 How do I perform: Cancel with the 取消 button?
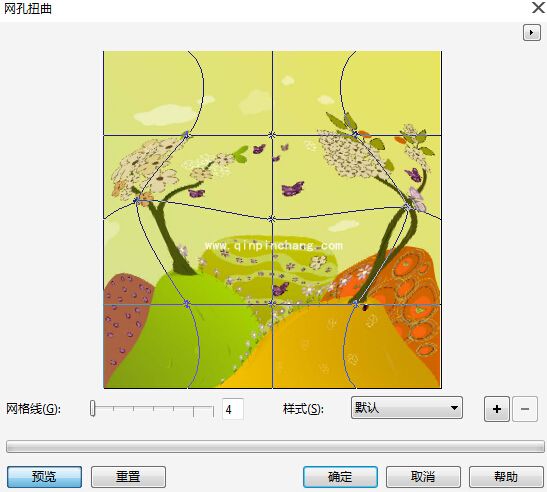tap(423, 477)
